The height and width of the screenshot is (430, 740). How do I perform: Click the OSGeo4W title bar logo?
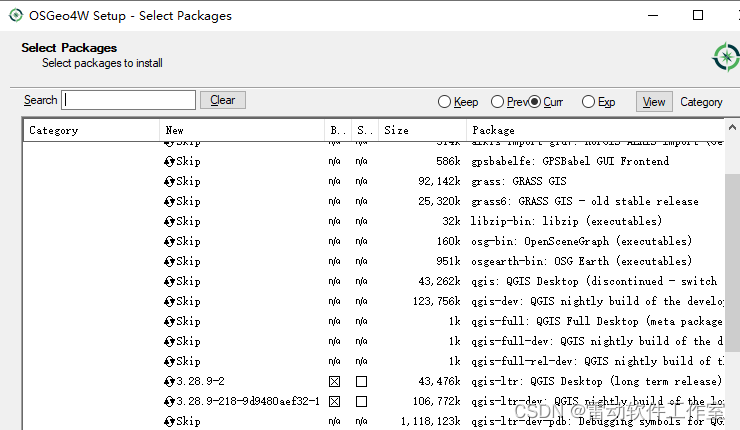16,16
